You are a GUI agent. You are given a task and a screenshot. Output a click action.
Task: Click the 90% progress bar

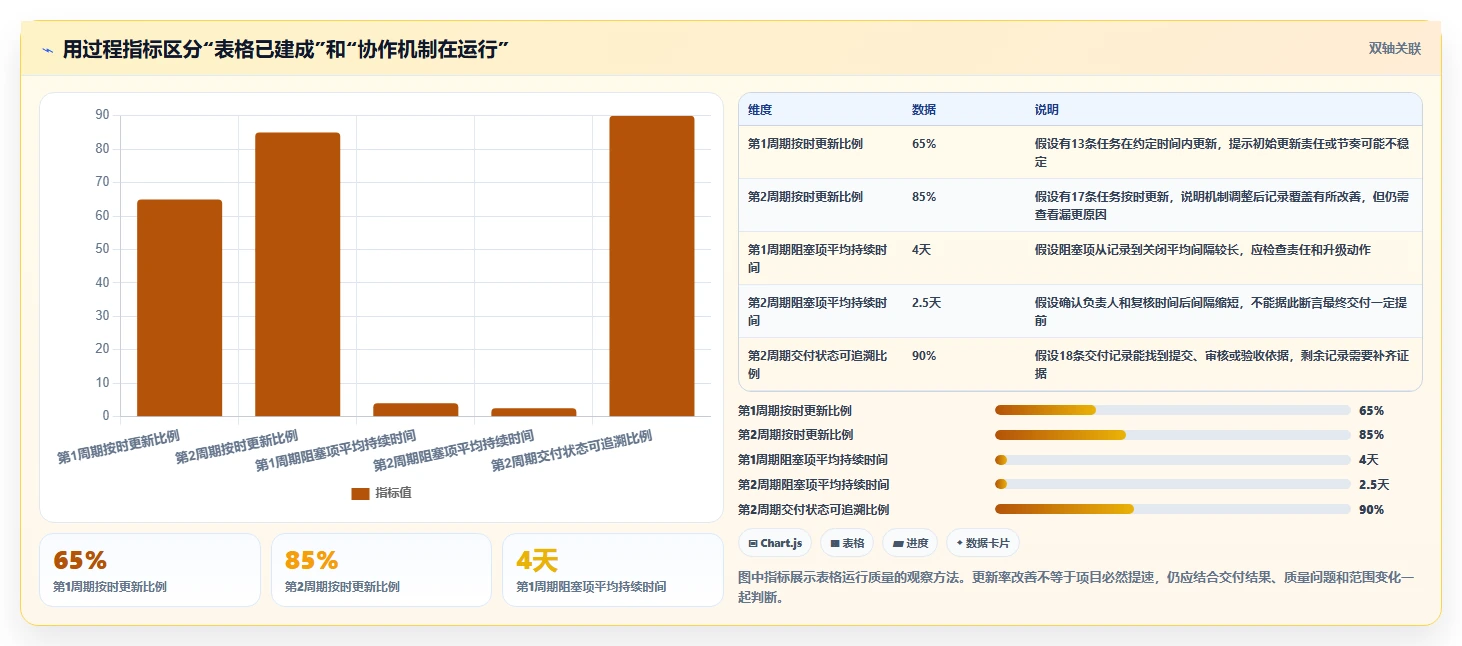[x=1172, y=509]
